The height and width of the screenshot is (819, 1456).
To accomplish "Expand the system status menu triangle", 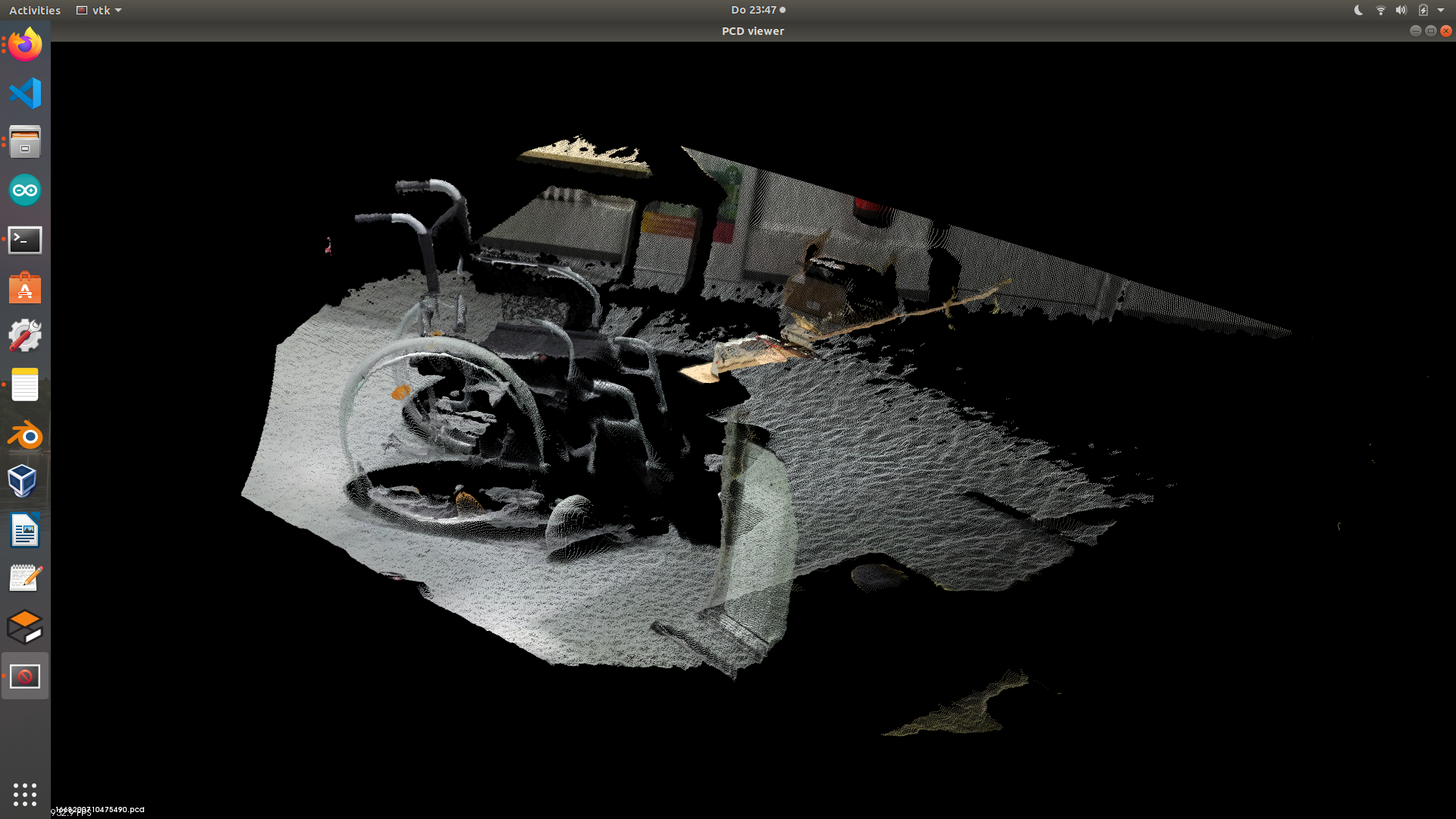I will pyautogui.click(x=1443, y=10).
